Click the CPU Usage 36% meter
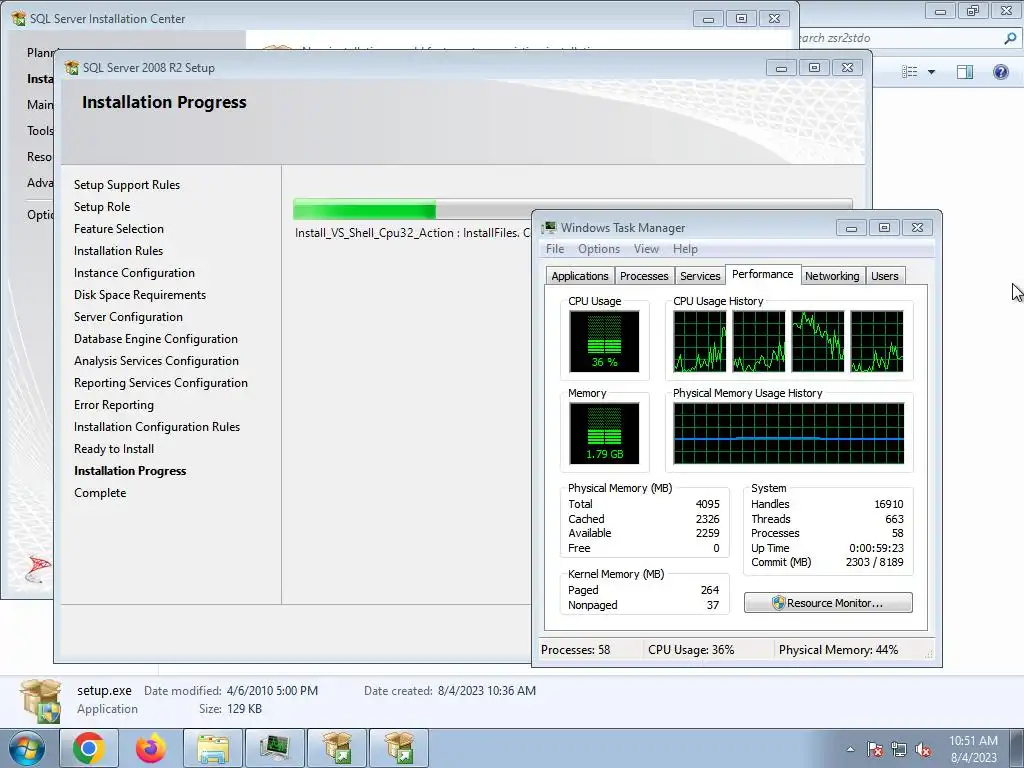This screenshot has height=768, width=1024. click(x=604, y=341)
